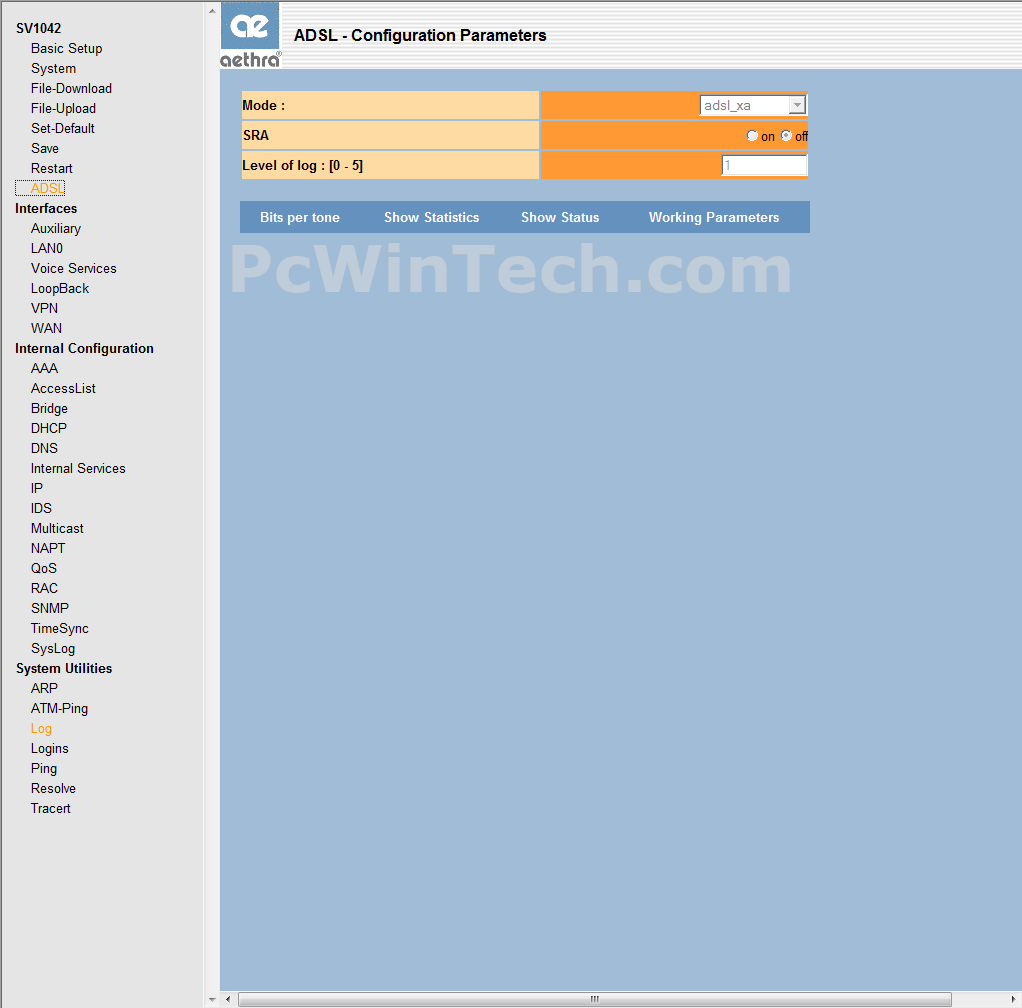Select the SRA 'on' radio button
The width and height of the screenshot is (1022, 1008).
(752, 136)
